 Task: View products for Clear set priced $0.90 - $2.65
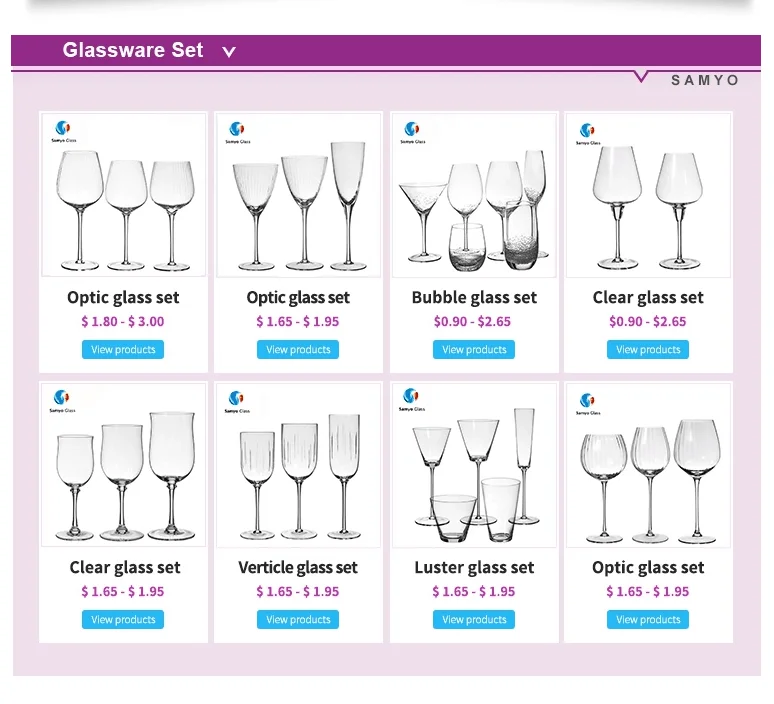[648, 350]
